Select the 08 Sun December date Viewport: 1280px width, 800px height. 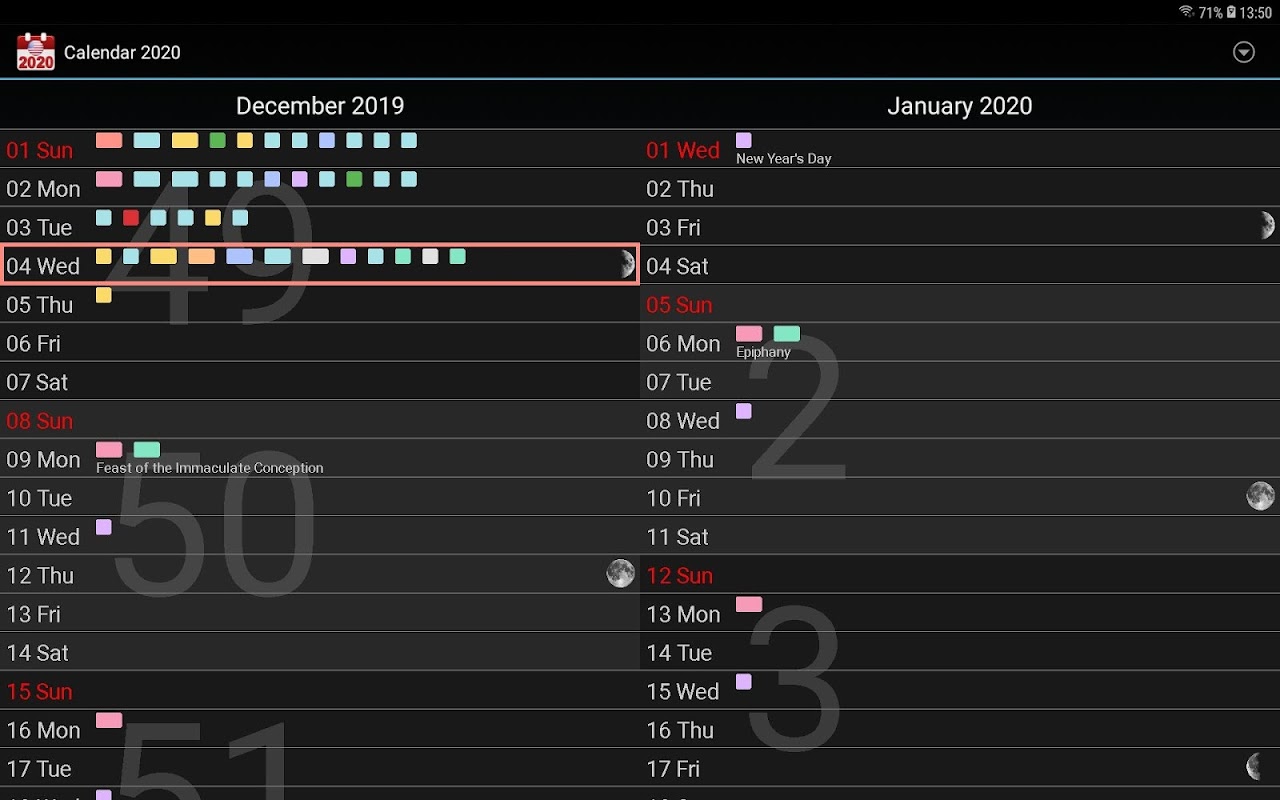tap(40, 421)
